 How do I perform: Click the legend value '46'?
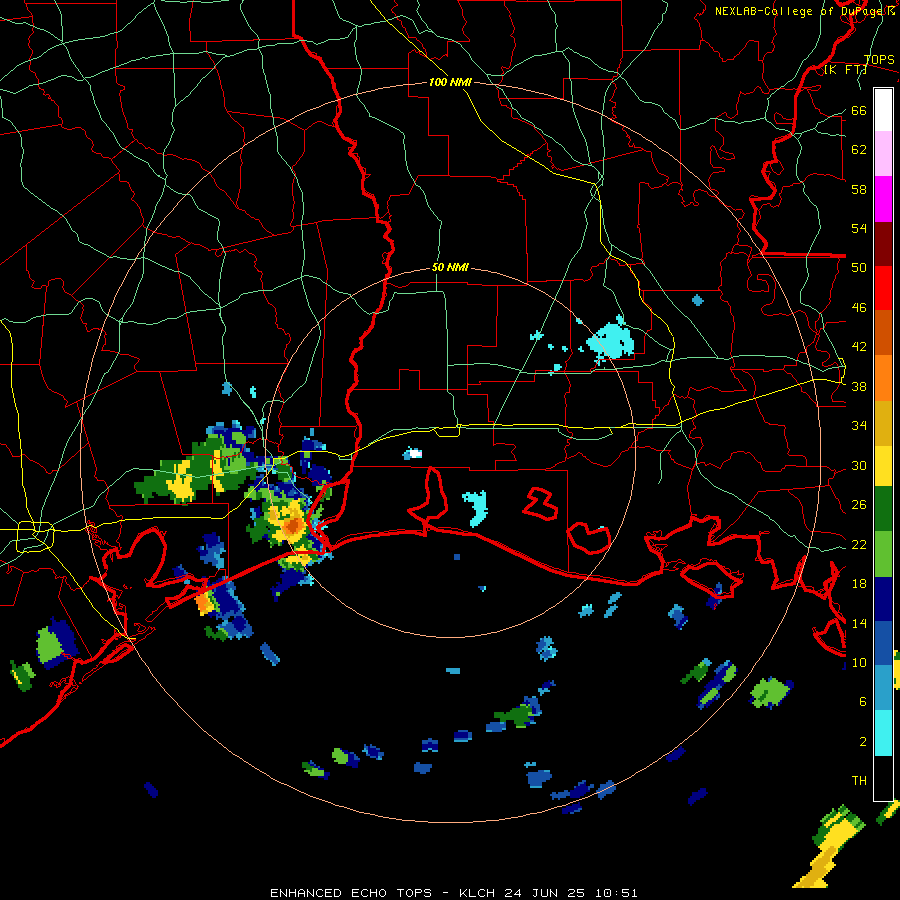tap(859, 307)
